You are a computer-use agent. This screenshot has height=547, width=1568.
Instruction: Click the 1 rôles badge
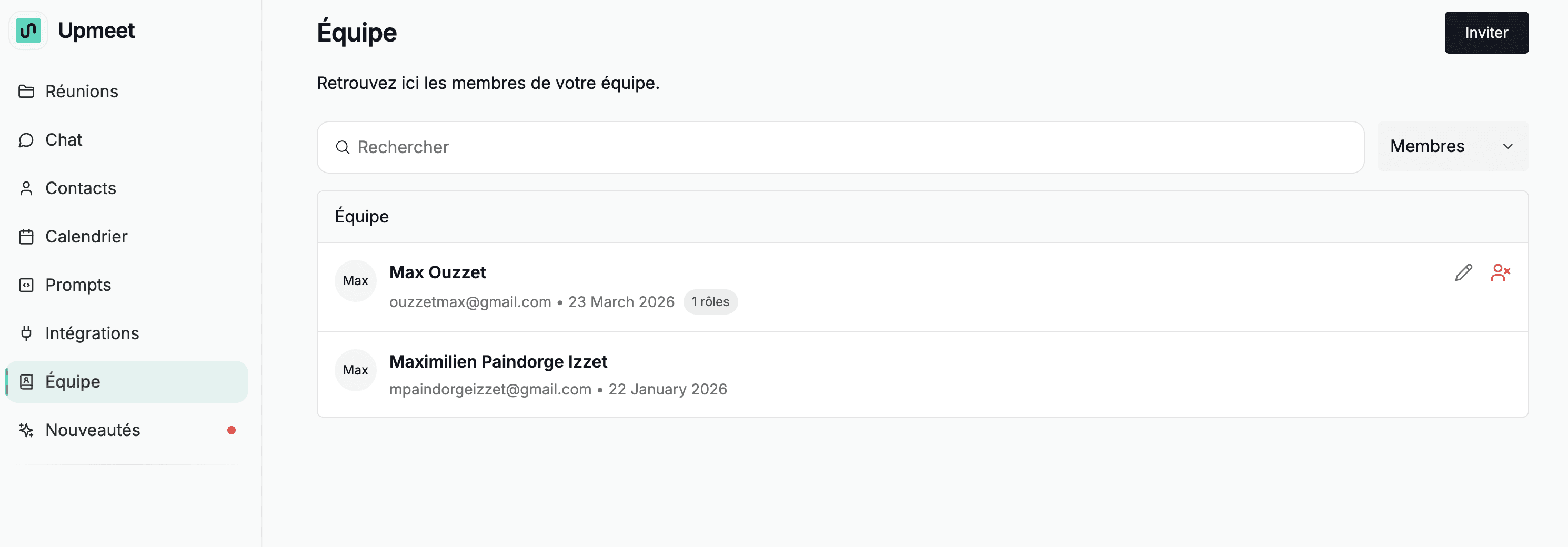pos(710,302)
